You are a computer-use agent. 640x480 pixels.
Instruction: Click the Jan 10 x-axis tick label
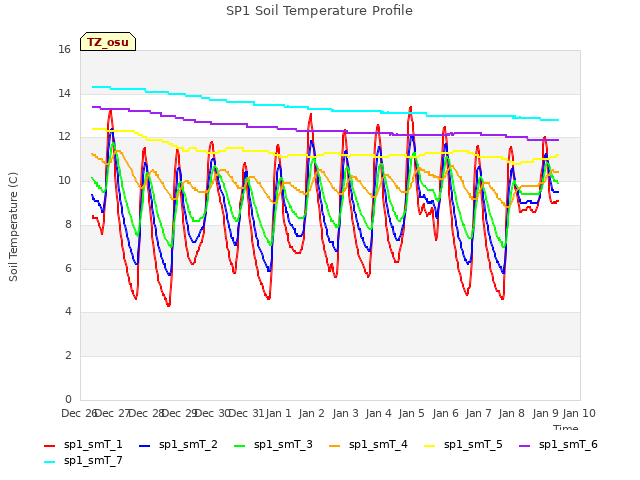[x=579, y=413]
